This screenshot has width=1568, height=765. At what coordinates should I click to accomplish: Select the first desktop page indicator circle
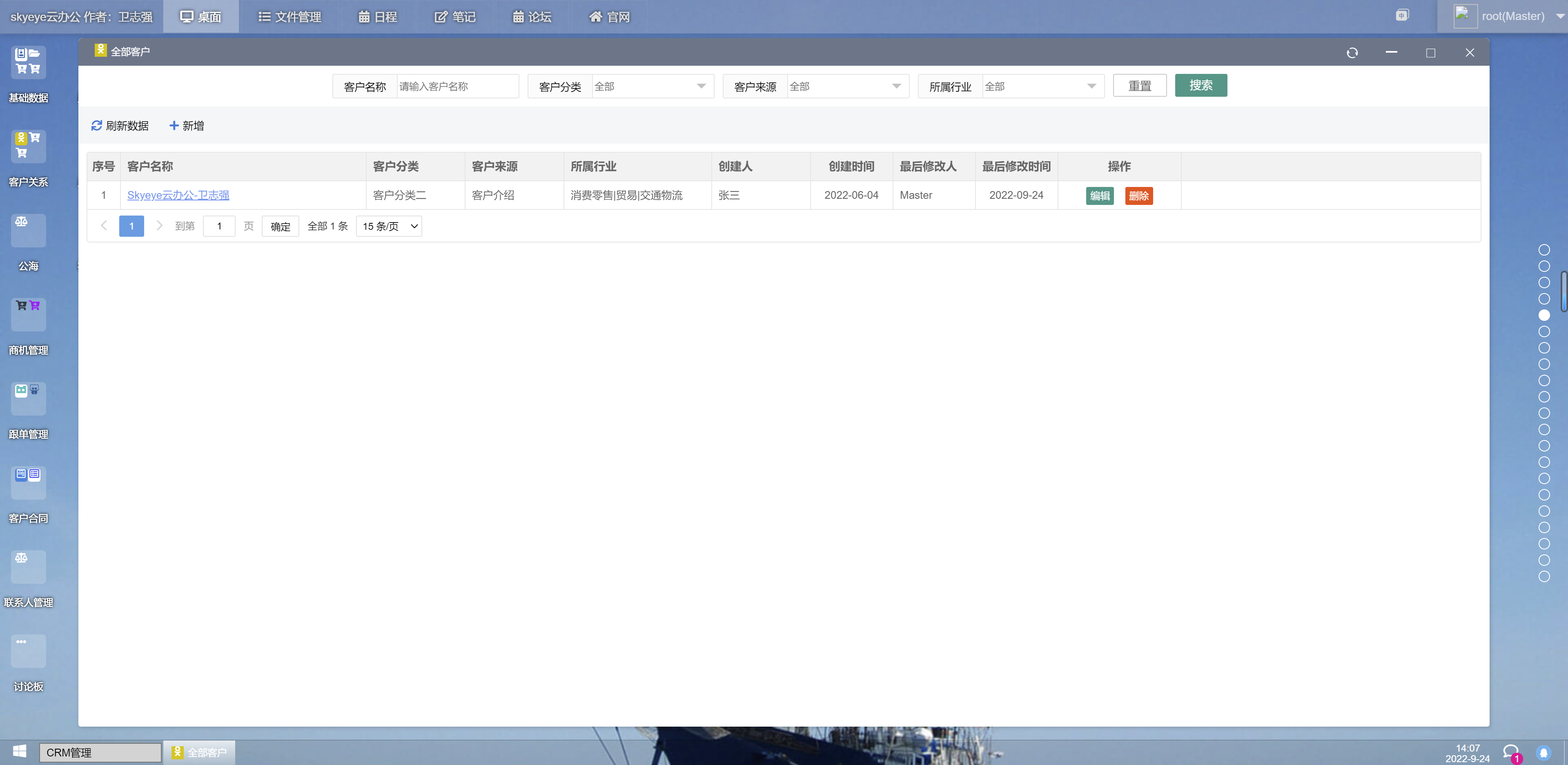[x=1543, y=249]
